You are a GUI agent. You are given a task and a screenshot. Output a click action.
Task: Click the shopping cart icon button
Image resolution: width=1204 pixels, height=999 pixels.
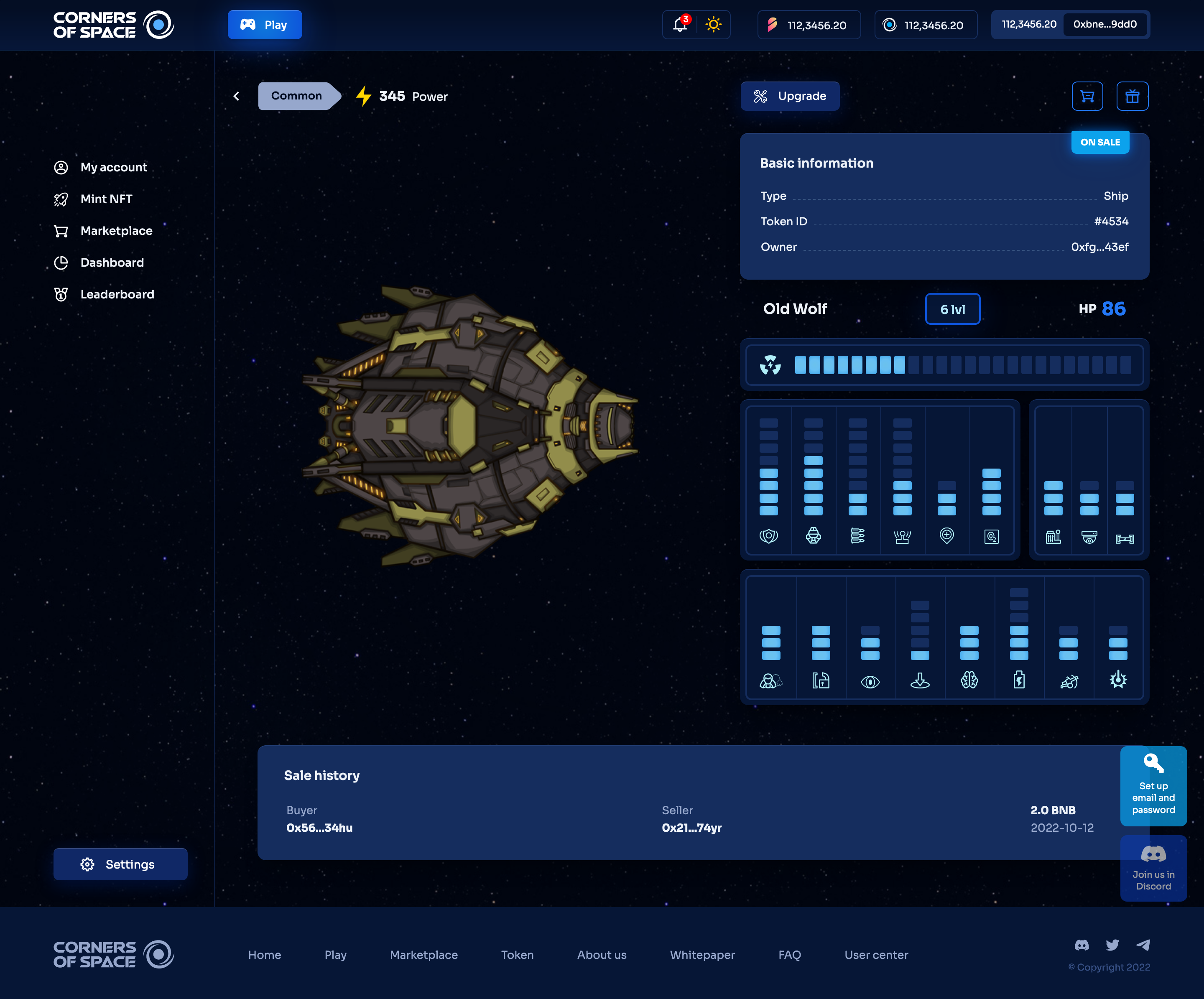[x=1087, y=96]
